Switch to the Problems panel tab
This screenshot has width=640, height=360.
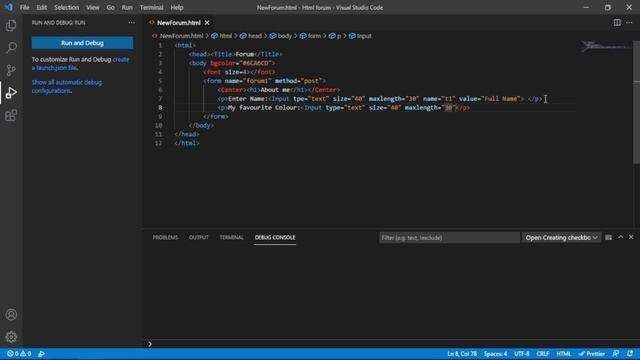[165, 238]
